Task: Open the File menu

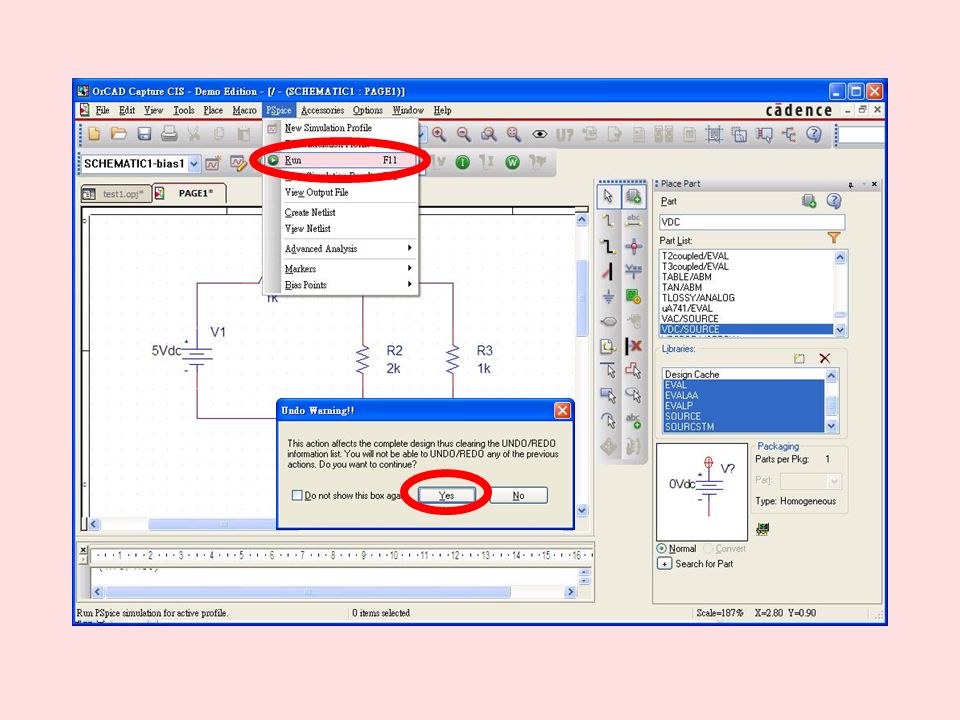Action: coord(102,110)
